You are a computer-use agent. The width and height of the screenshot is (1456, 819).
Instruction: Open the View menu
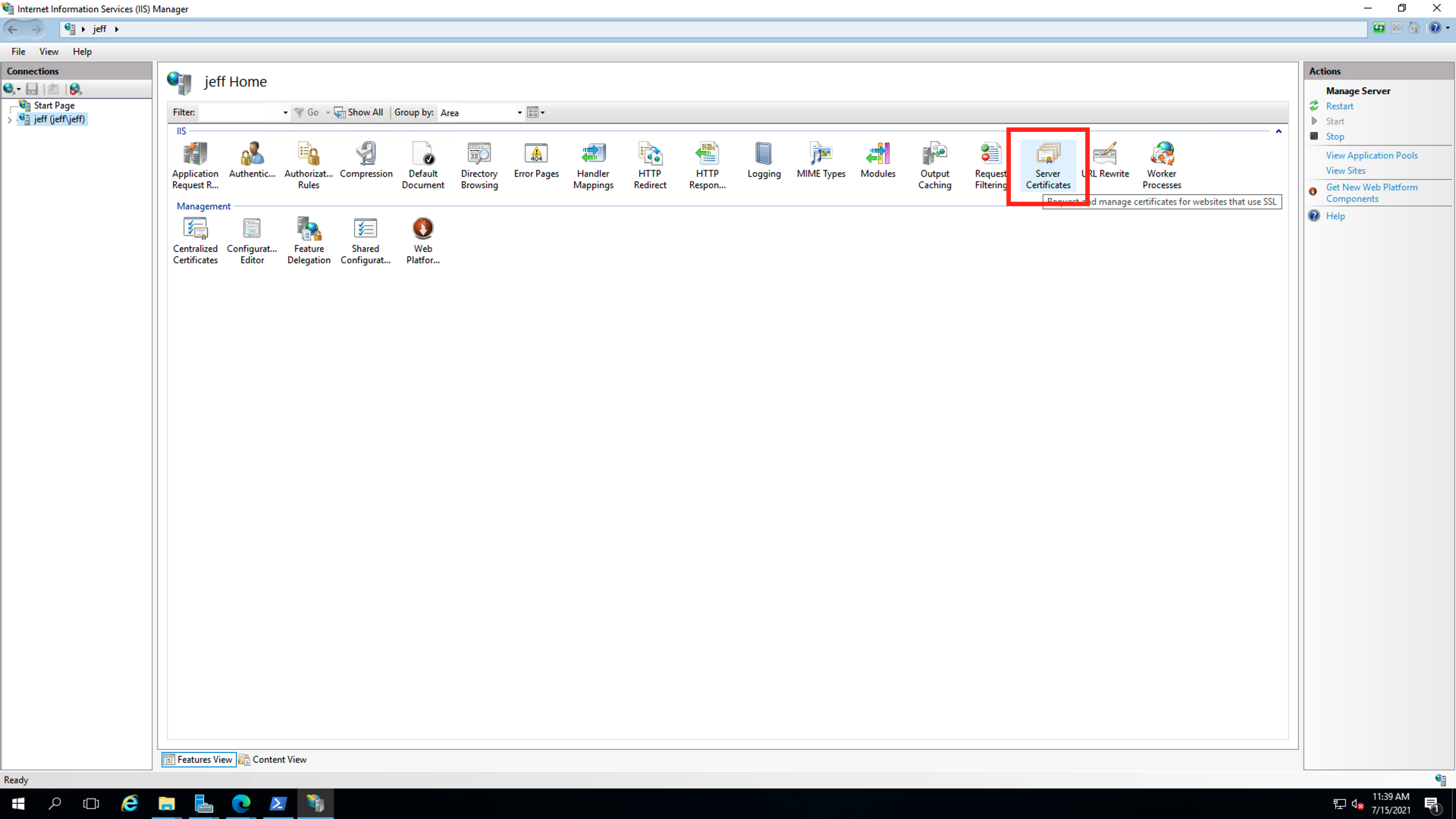(49, 52)
